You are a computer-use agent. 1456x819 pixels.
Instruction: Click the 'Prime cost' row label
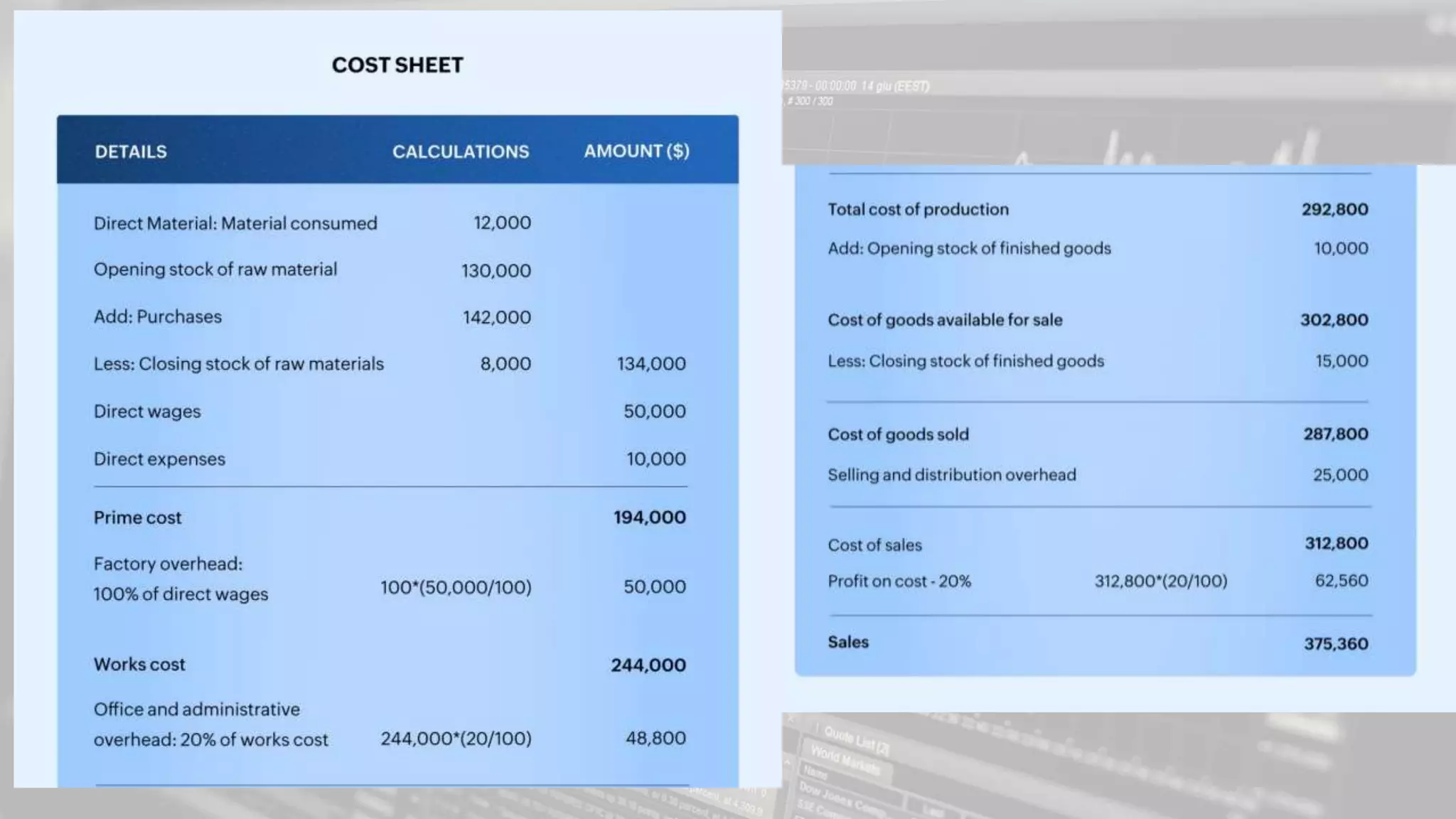(x=138, y=518)
